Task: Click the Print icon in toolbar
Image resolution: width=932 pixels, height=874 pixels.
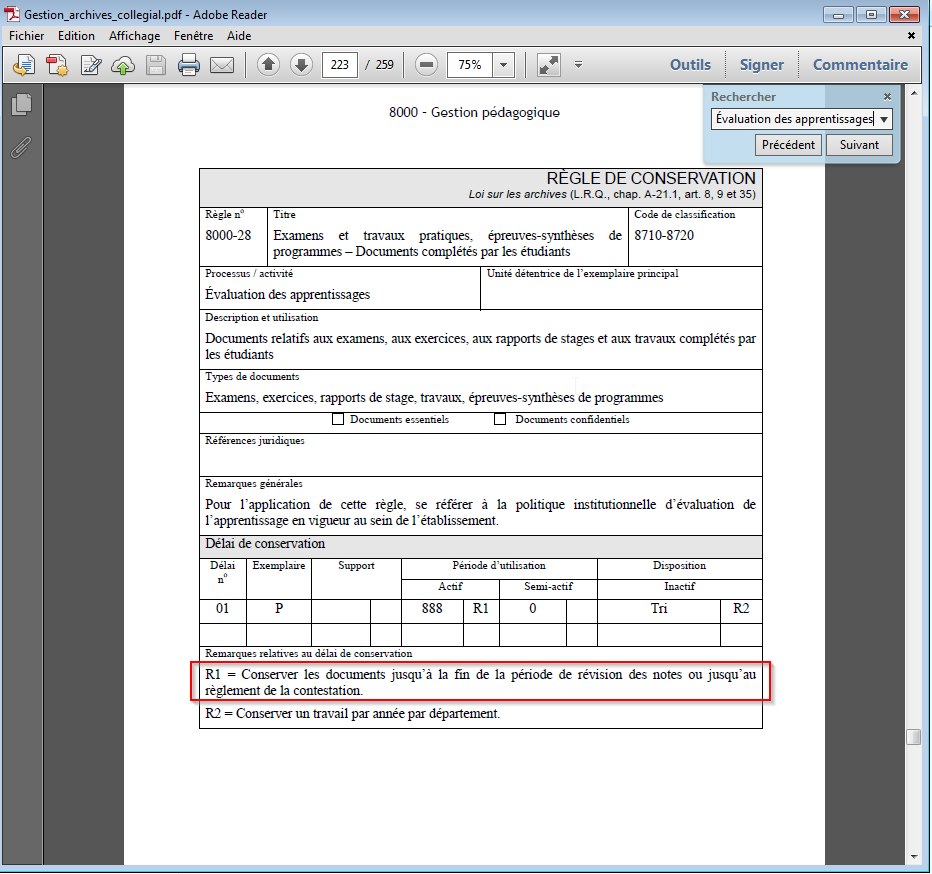Action: 189,65
